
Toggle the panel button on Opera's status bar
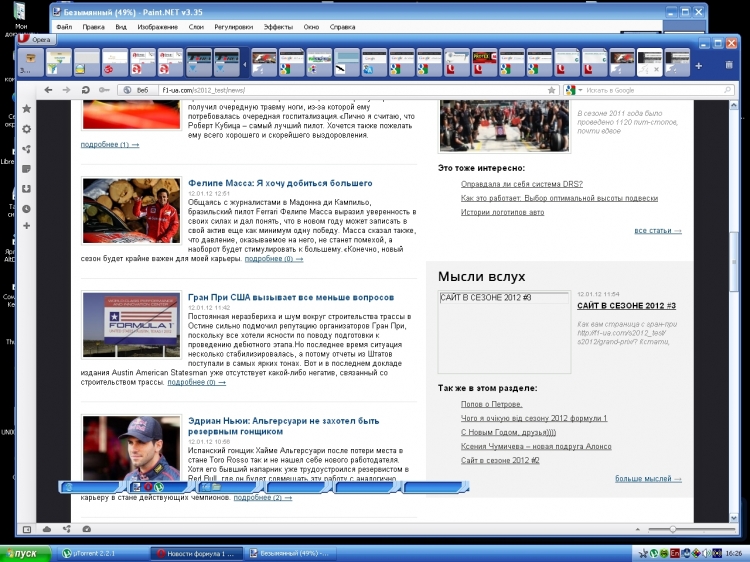point(27,529)
